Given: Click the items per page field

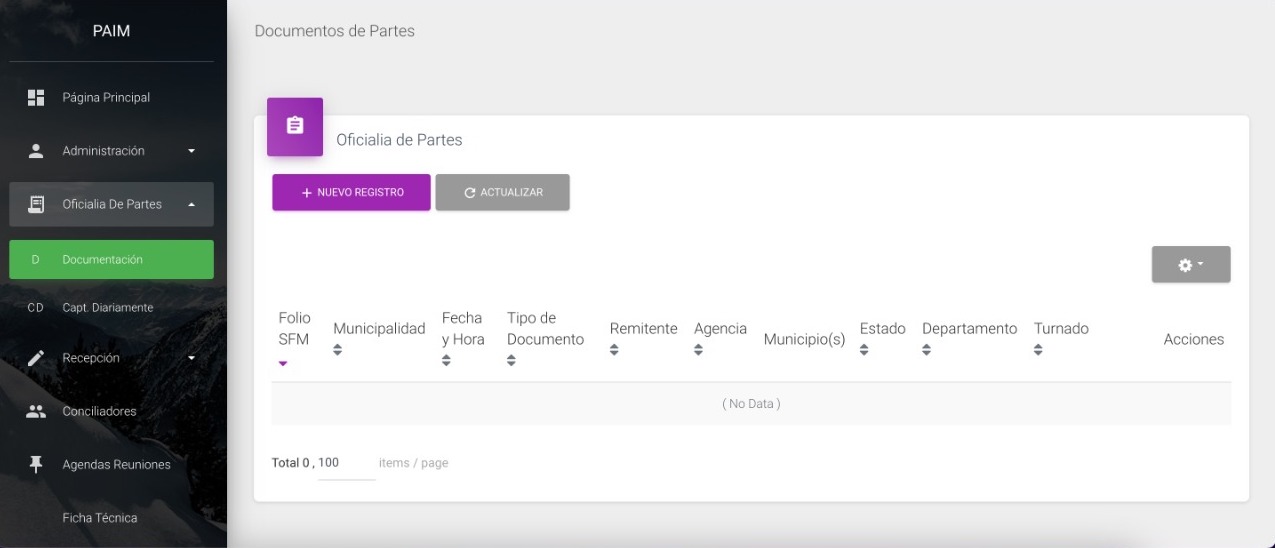Looking at the screenshot, I should pos(346,463).
